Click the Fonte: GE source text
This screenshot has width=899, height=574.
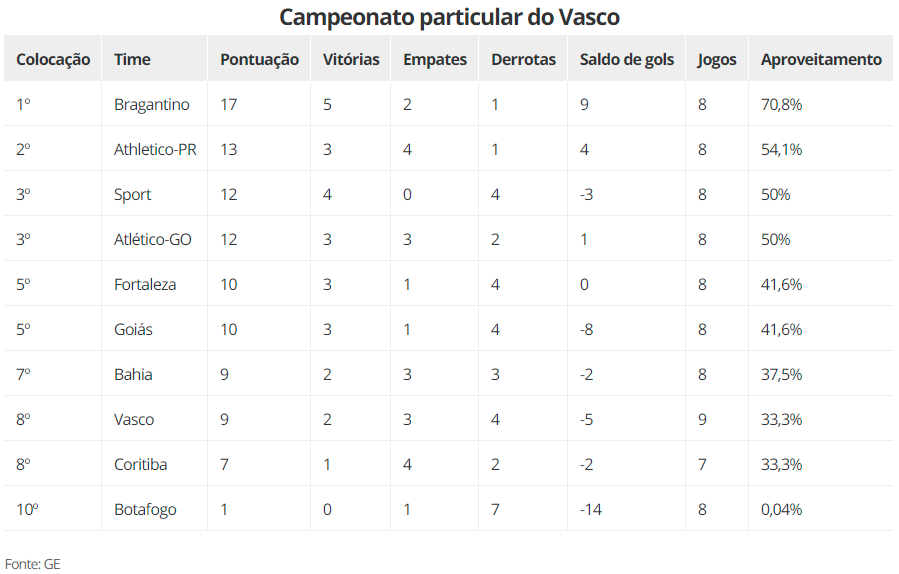click(33, 563)
